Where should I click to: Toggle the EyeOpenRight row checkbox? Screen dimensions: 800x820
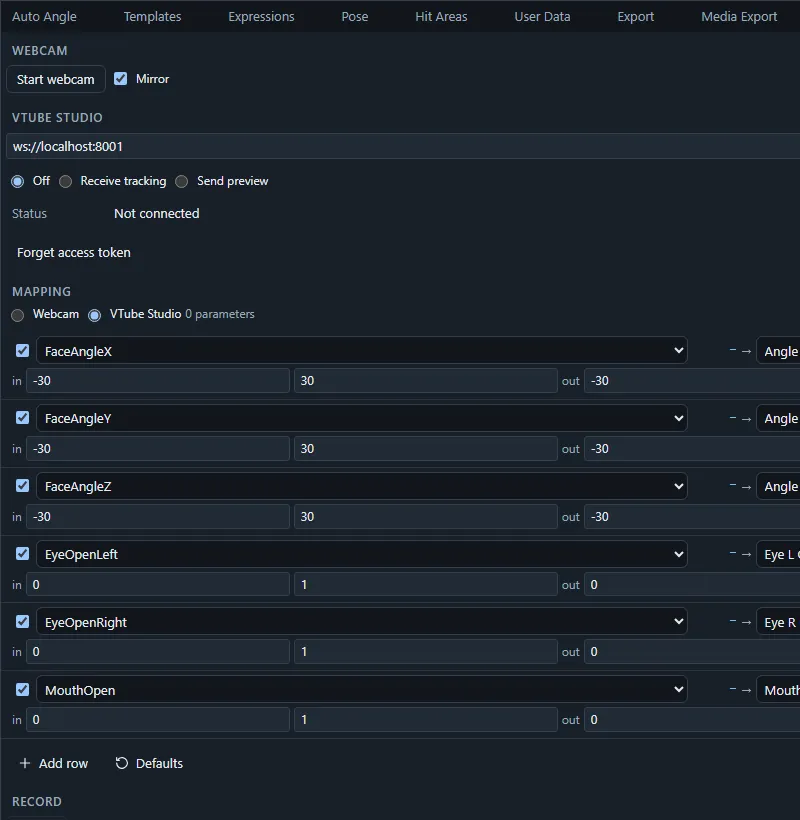[22, 621]
